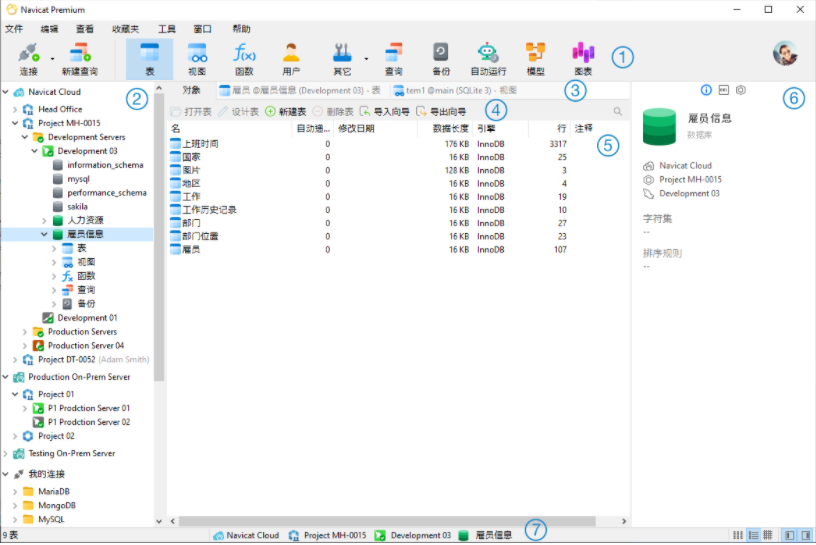This screenshot has height=545, width=816.
Task: Open the dropdown arrow beside 连接
Action: point(53,59)
